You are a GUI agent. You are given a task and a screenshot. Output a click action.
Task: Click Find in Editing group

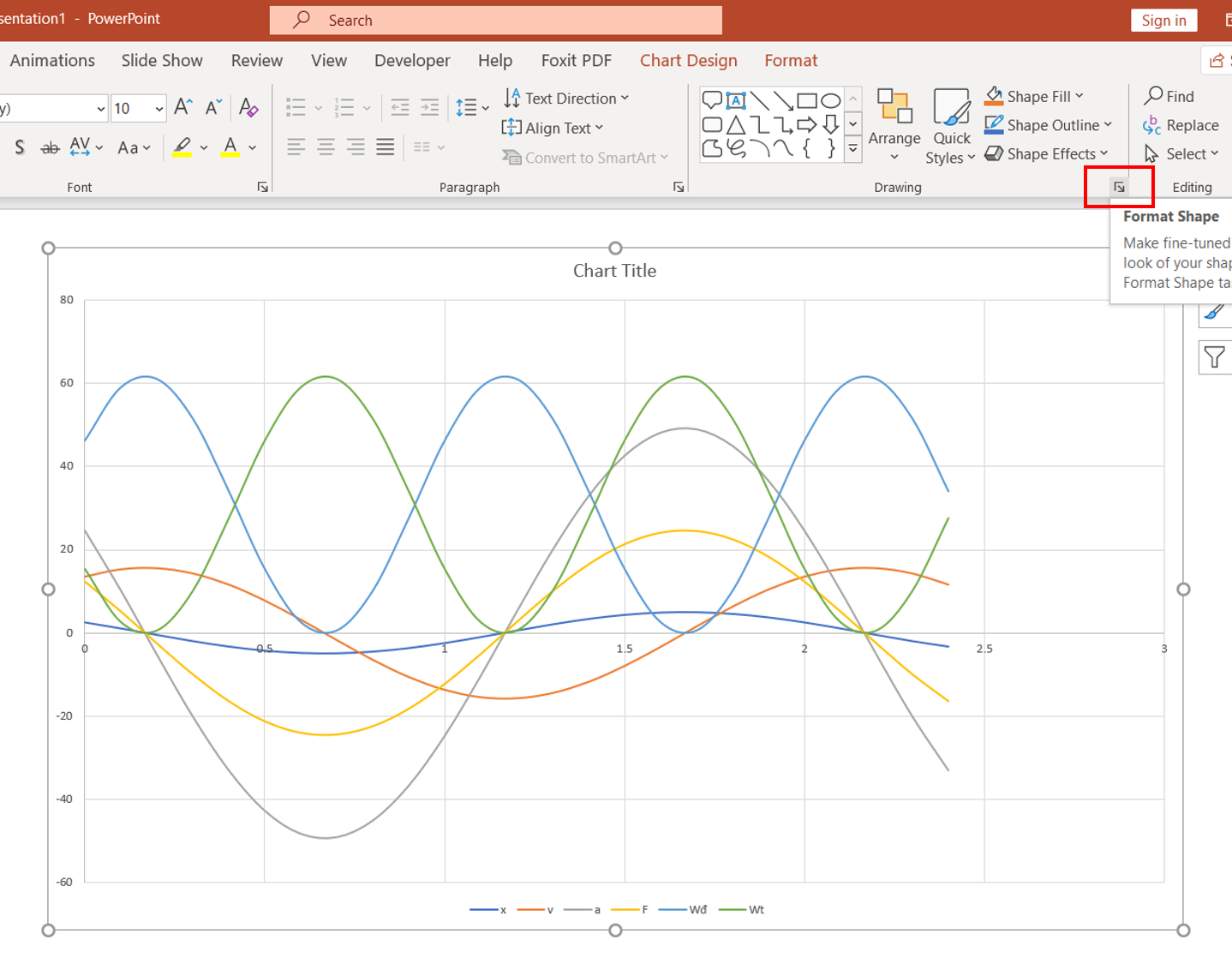pyautogui.click(x=1169, y=96)
